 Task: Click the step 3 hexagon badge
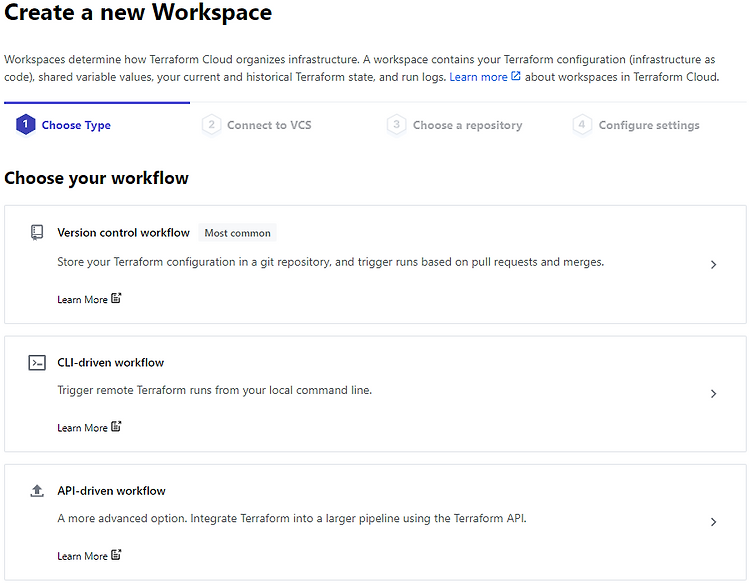tap(397, 125)
